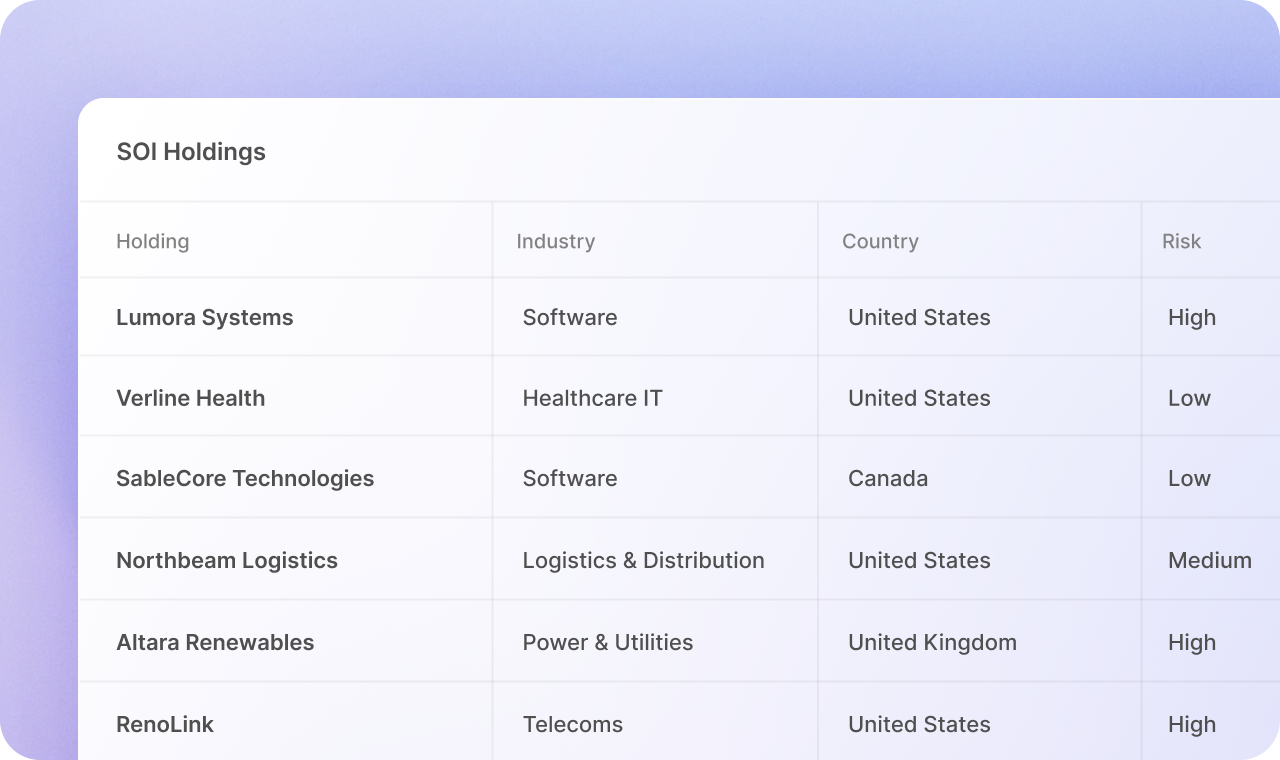
Task: Sort by the Risk column header
Action: 1181,241
